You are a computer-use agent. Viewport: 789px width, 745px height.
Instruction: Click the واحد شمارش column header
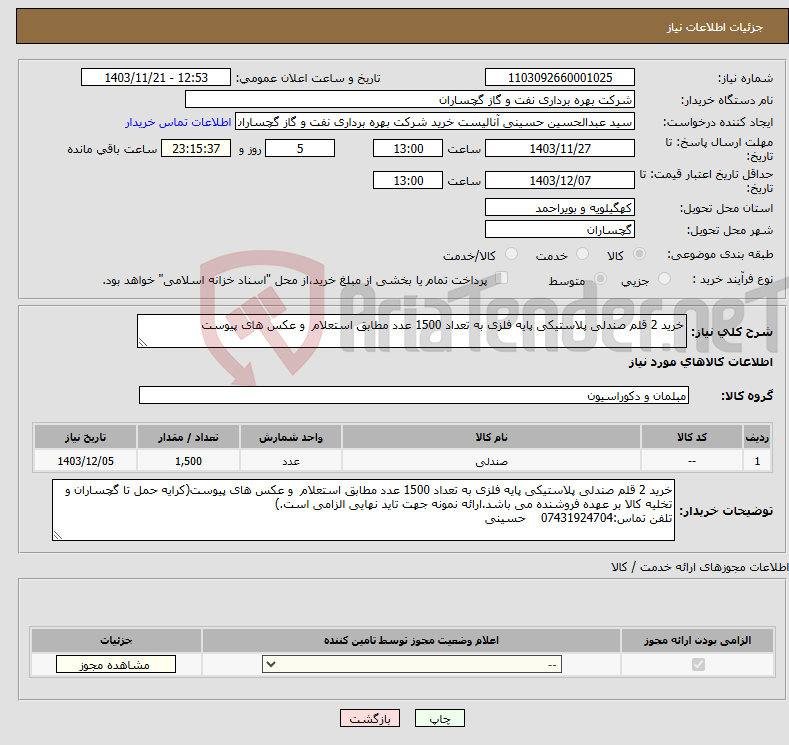pos(291,437)
